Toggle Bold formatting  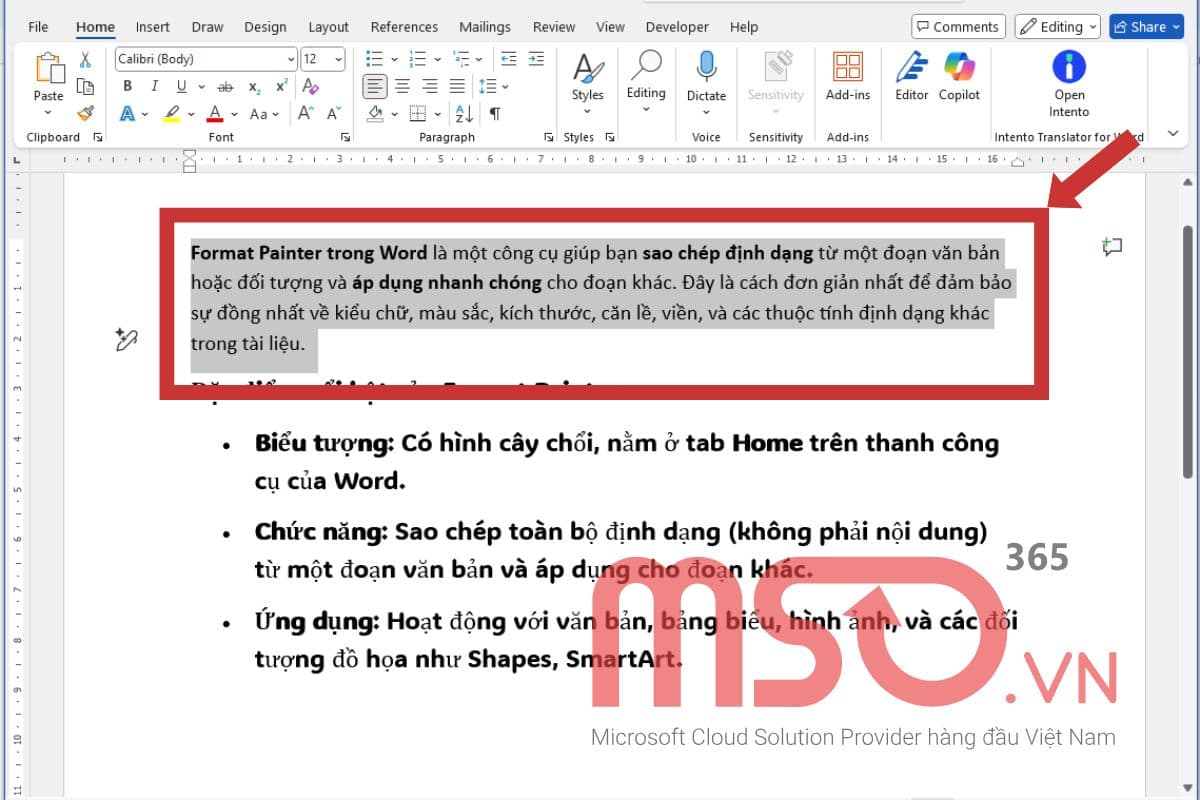tap(128, 87)
